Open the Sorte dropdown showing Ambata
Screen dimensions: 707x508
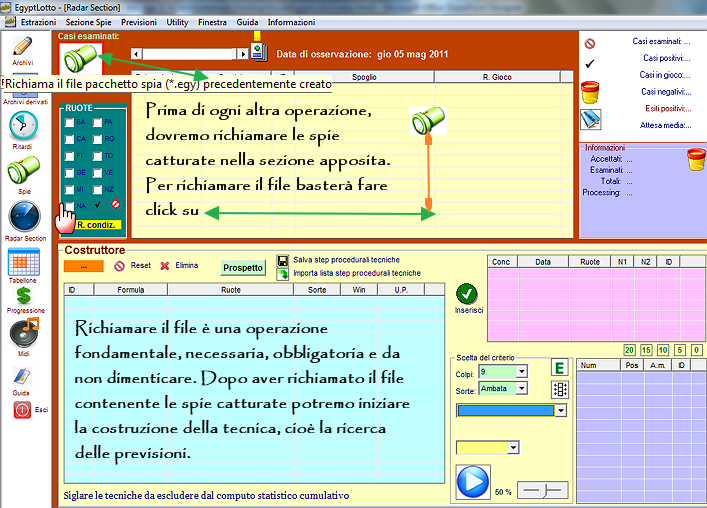(x=522, y=388)
